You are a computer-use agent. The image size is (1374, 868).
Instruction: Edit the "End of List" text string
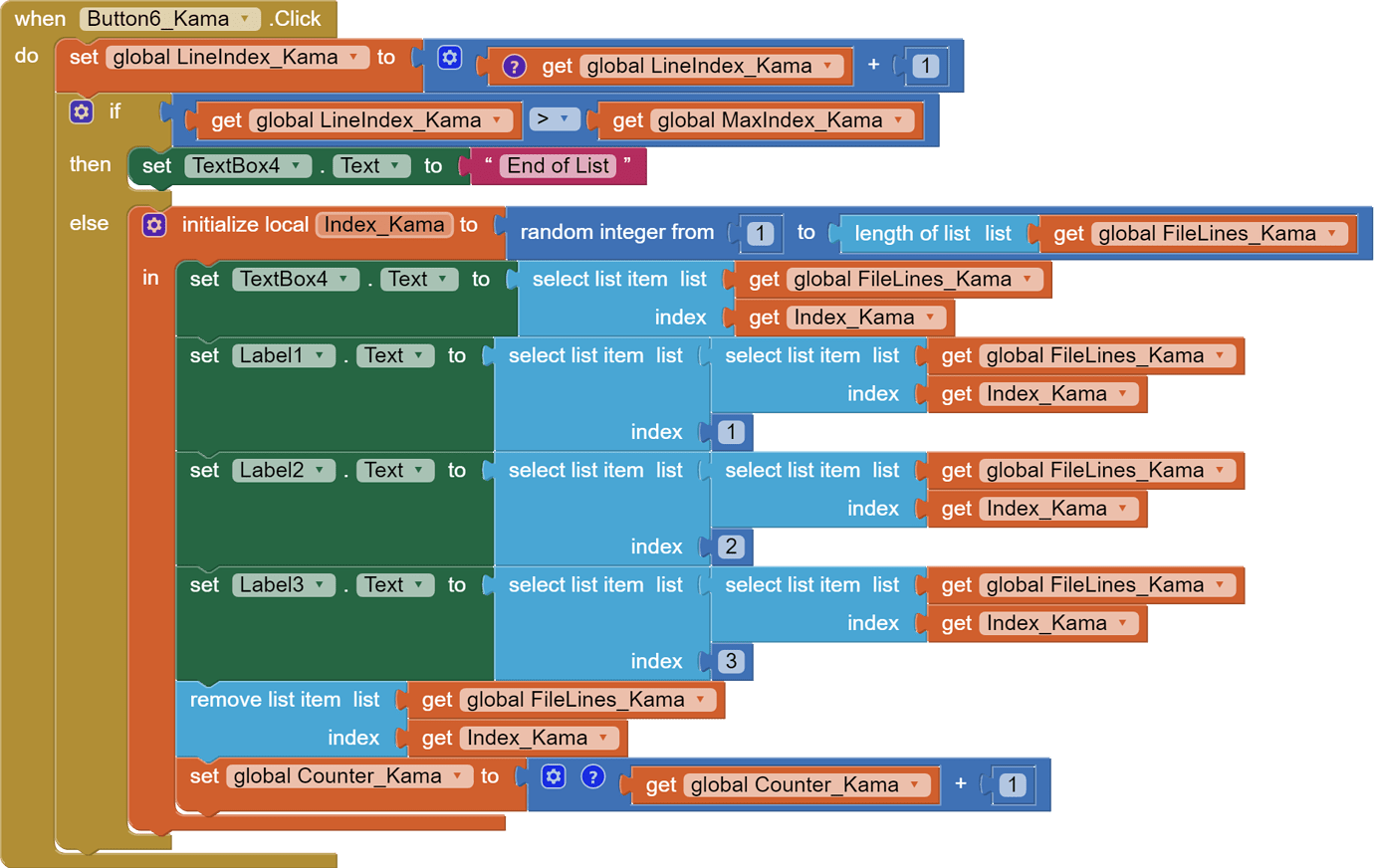click(x=558, y=166)
